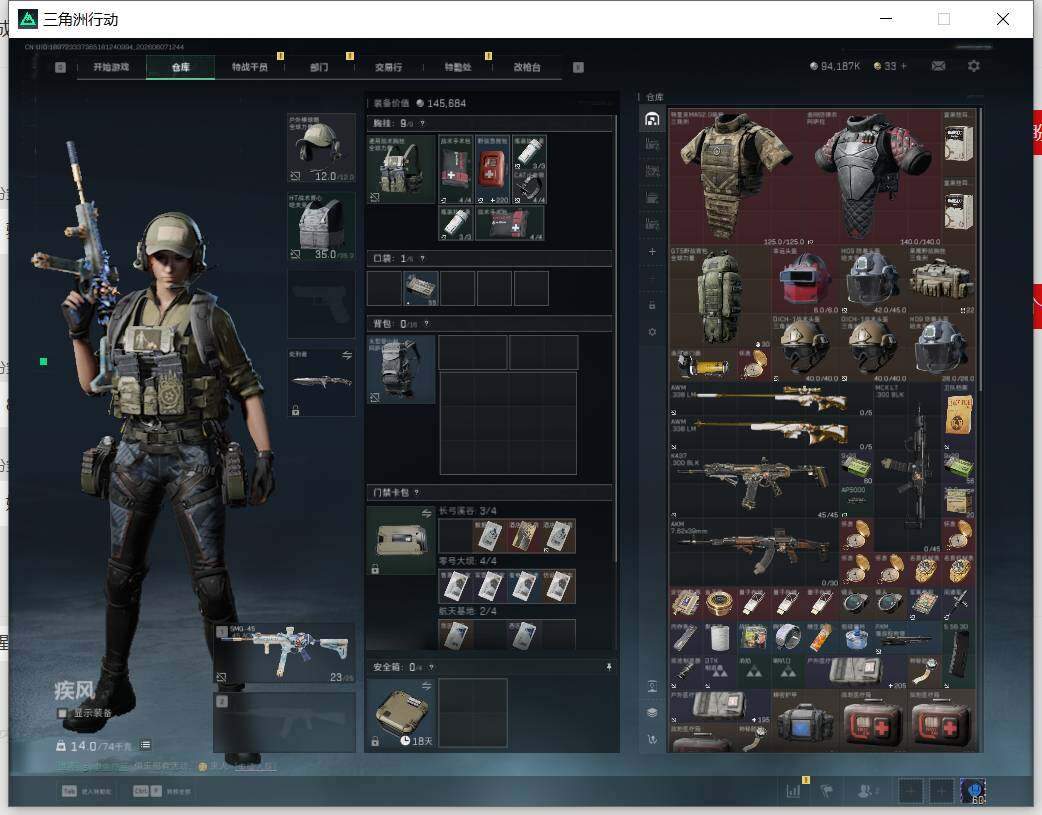Select the ammo item in the pocket slot
The width and height of the screenshot is (1042, 815).
pyautogui.click(x=421, y=288)
